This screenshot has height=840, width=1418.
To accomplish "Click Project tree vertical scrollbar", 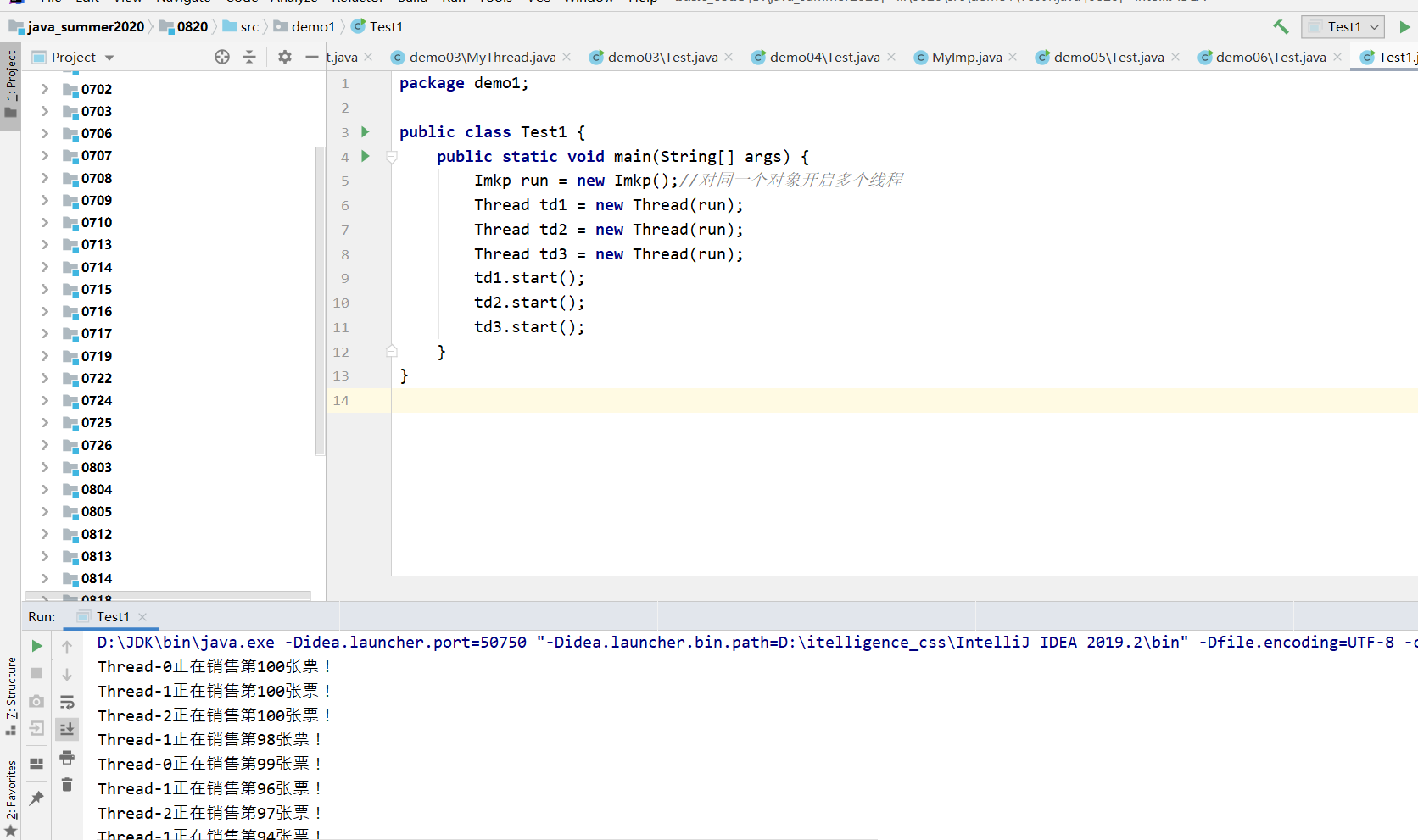I will 320,301.
